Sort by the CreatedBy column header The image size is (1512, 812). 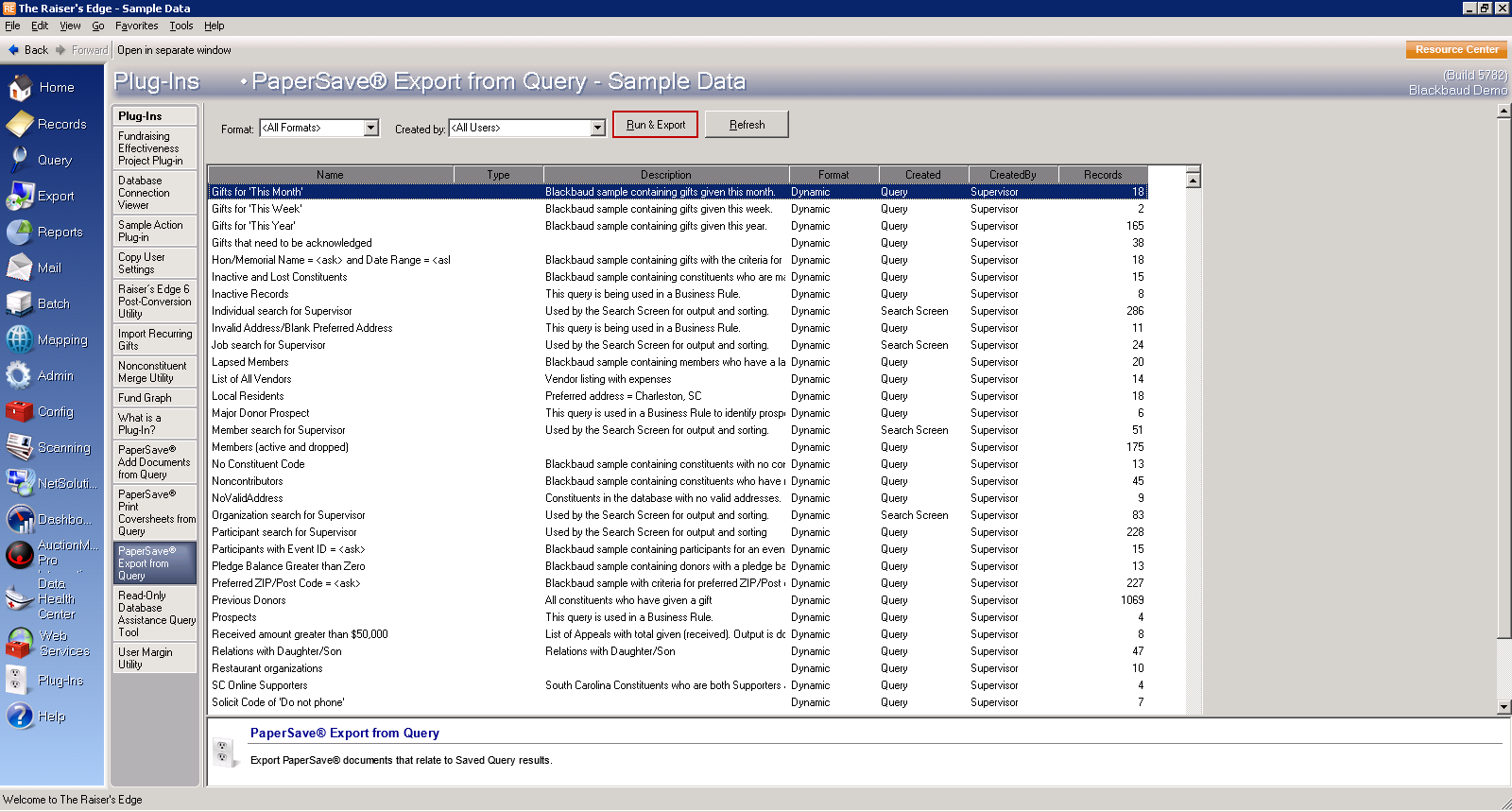tap(1013, 175)
